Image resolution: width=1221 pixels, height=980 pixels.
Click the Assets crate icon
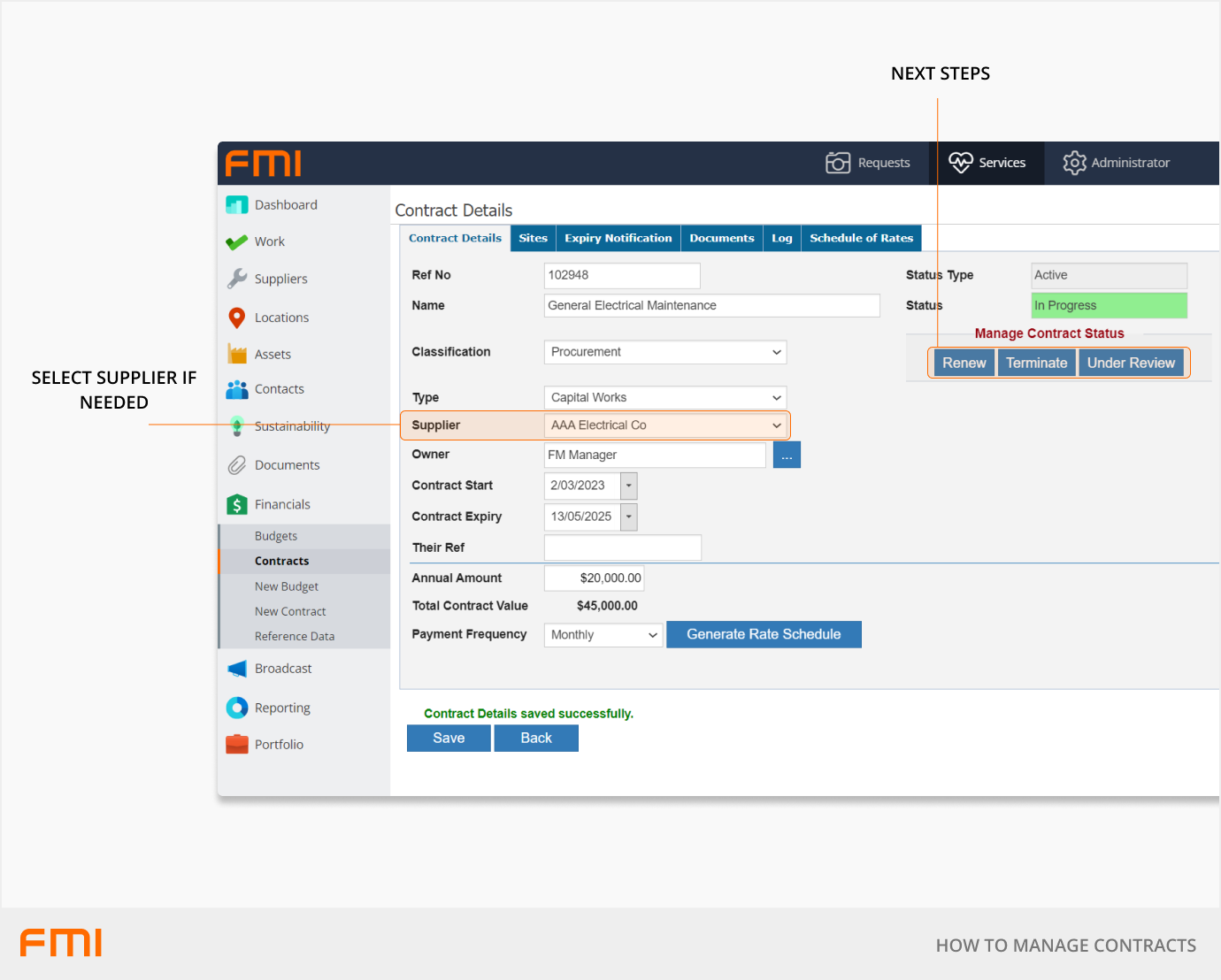tap(237, 355)
